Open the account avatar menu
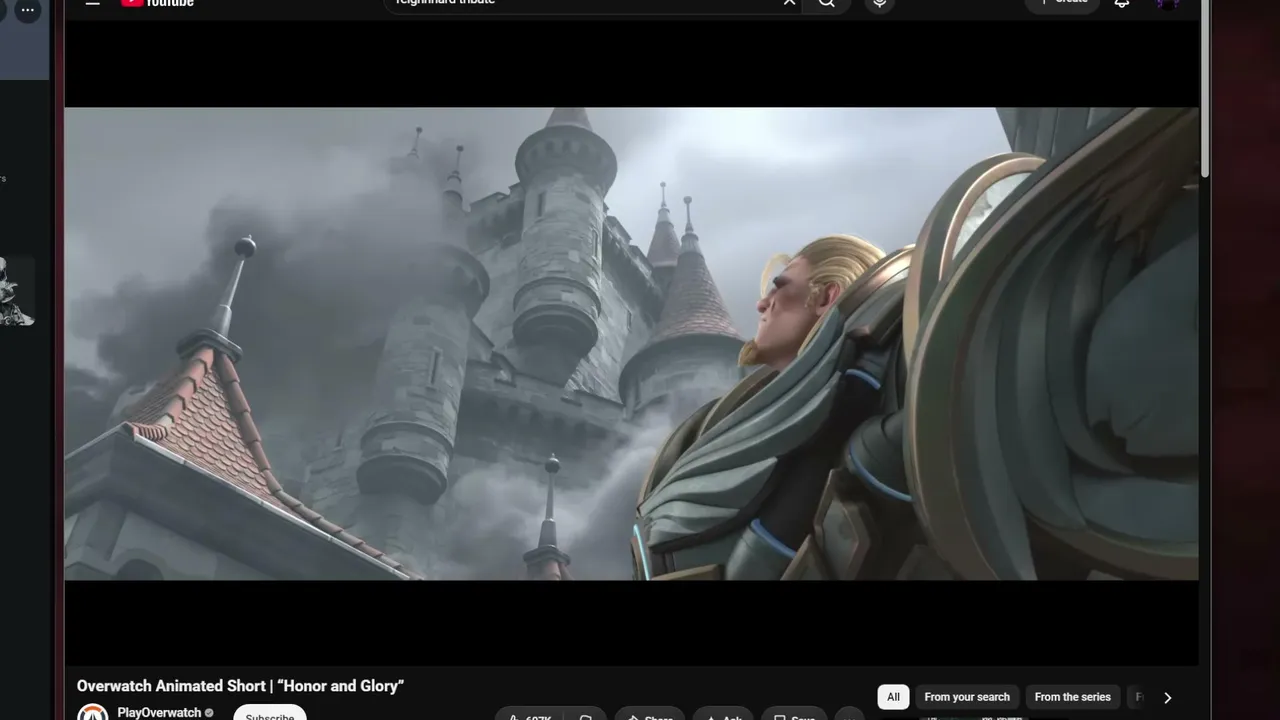Viewport: 1280px width, 720px height. point(1167,3)
